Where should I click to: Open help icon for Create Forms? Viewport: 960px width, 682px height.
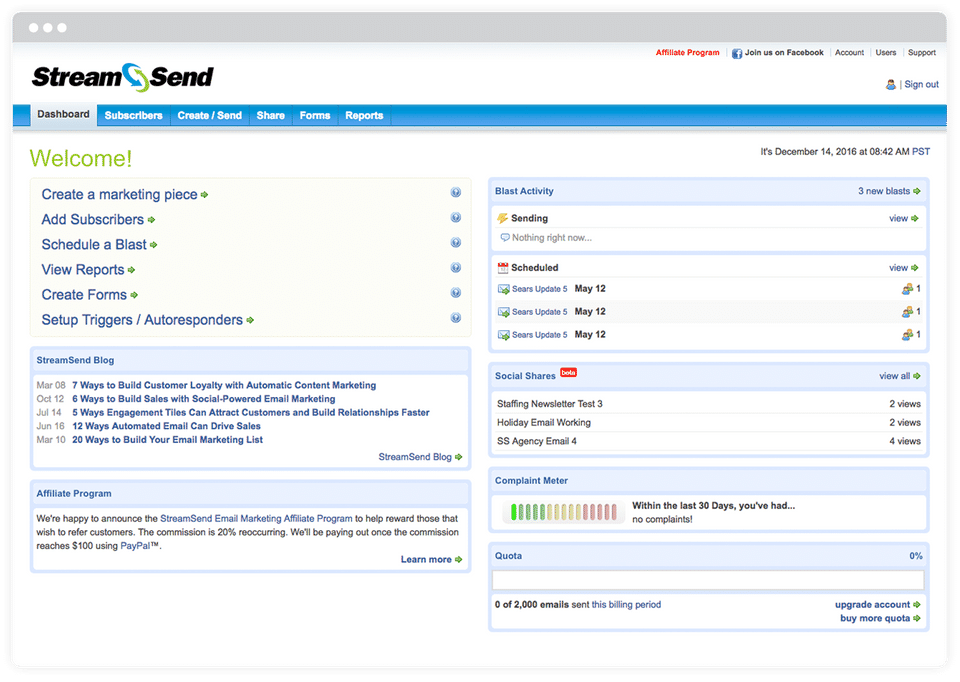click(x=456, y=293)
